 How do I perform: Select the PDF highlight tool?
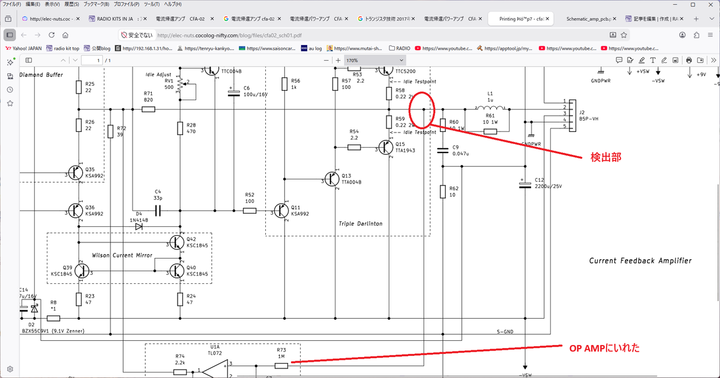[641, 60]
